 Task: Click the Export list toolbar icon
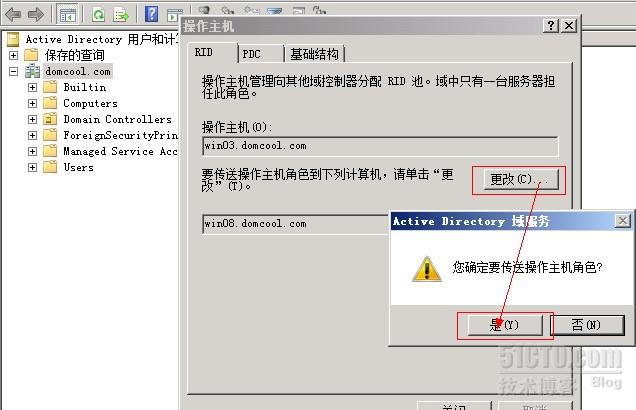tap(121, 15)
